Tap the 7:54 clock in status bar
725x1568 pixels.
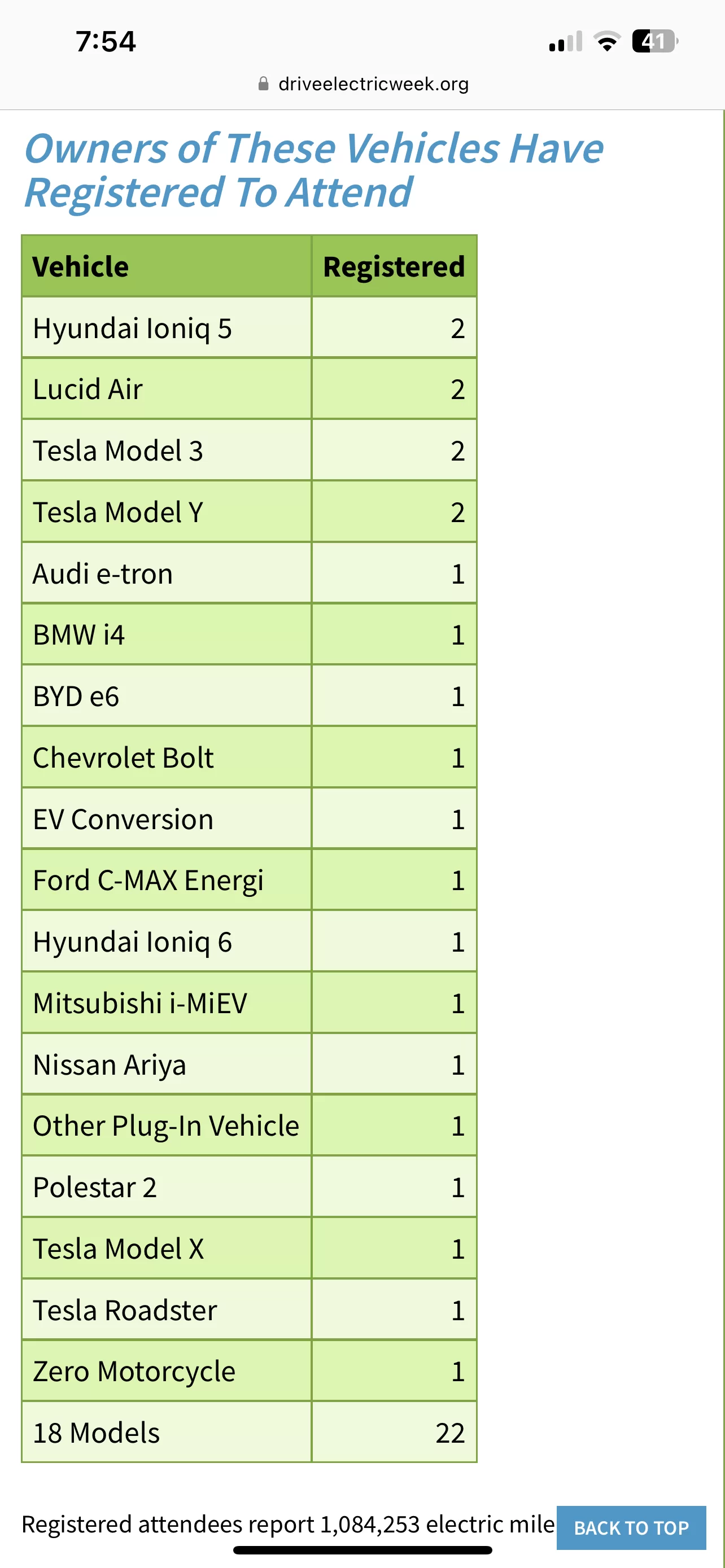click(106, 41)
